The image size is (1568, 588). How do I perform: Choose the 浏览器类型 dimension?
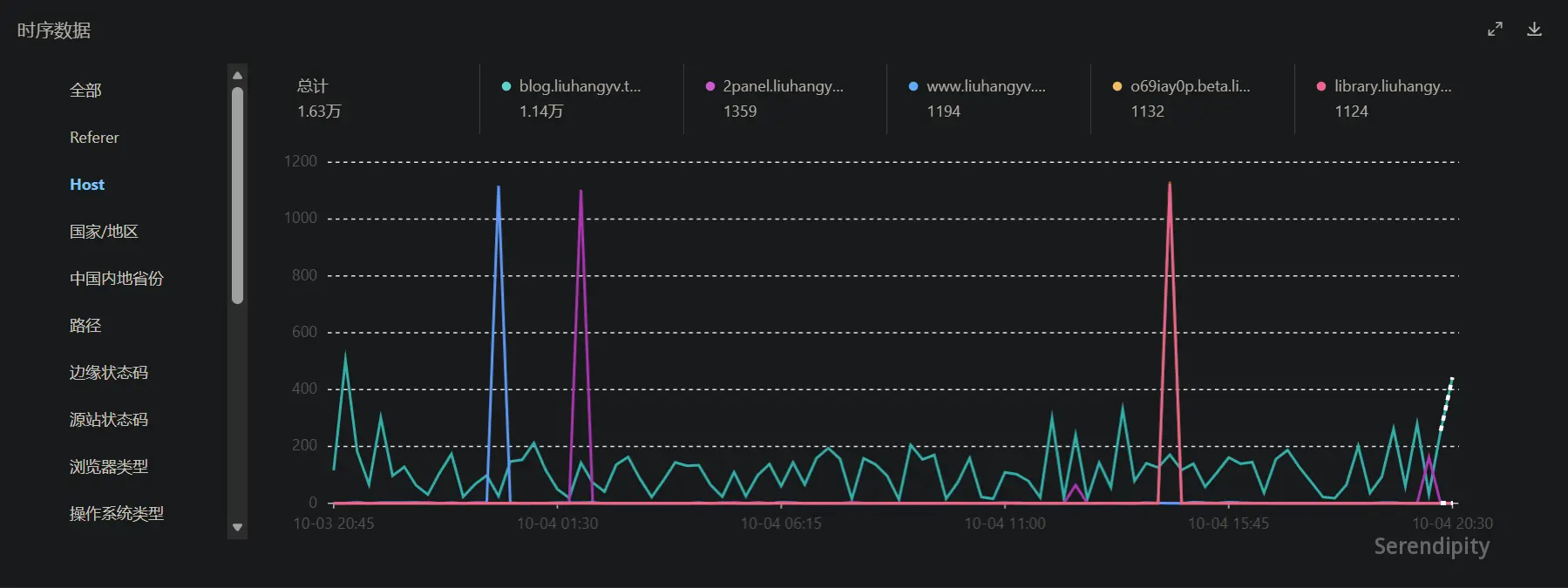click(109, 467)
